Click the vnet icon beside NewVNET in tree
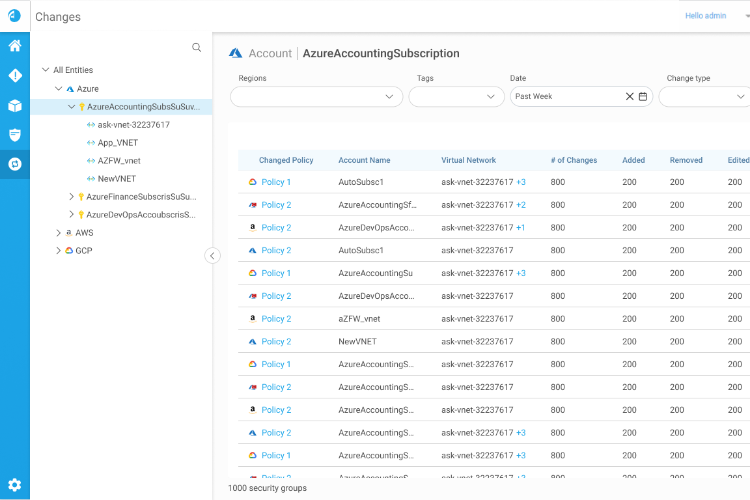 [x=91, y=179]
